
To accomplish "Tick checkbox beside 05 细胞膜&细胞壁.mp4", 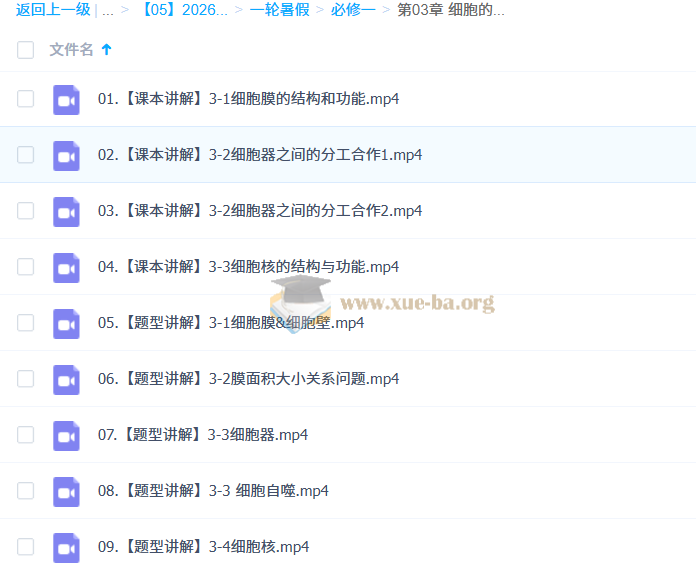I will tap(26, 323).
